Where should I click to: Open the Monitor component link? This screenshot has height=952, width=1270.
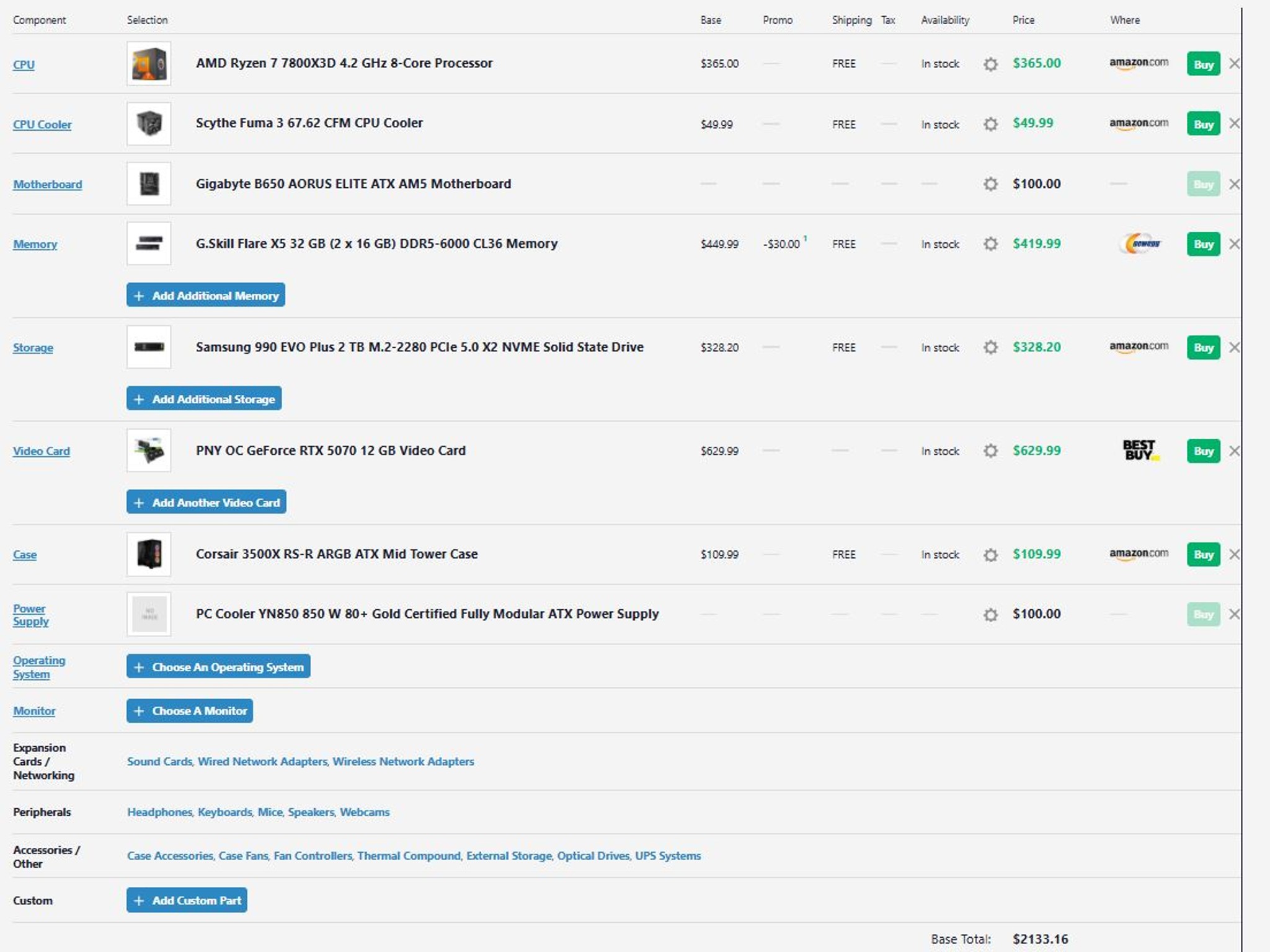pos(34,711)
